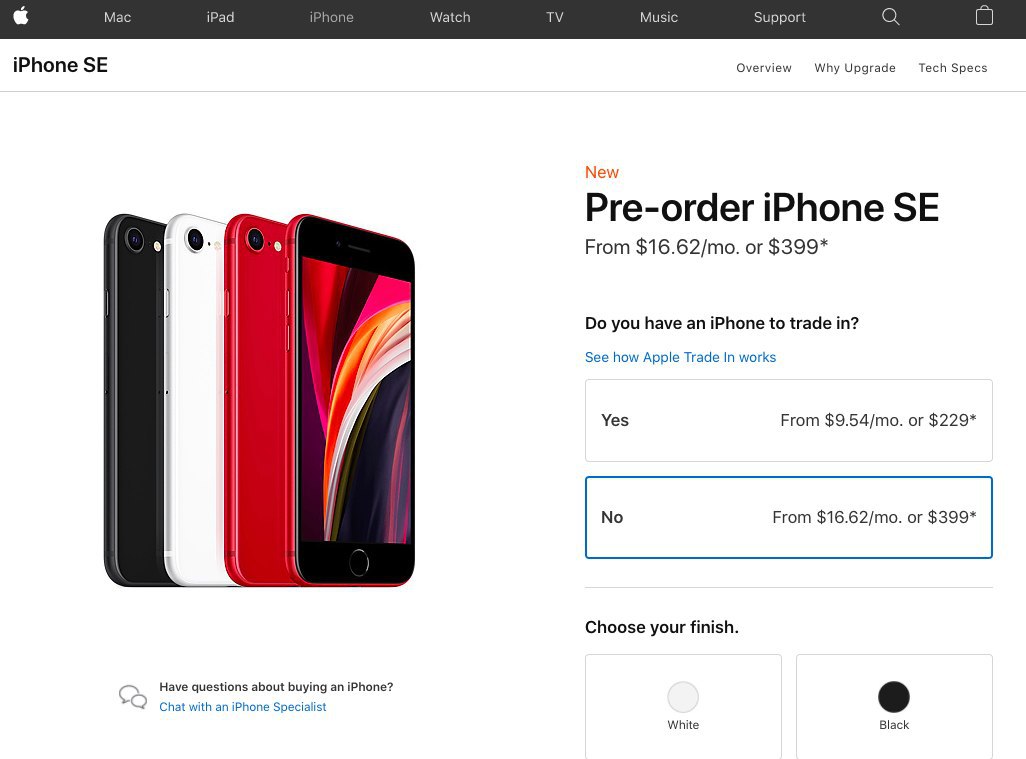Open the Watch menu item

pyautogui.click(x=450, y=18)
